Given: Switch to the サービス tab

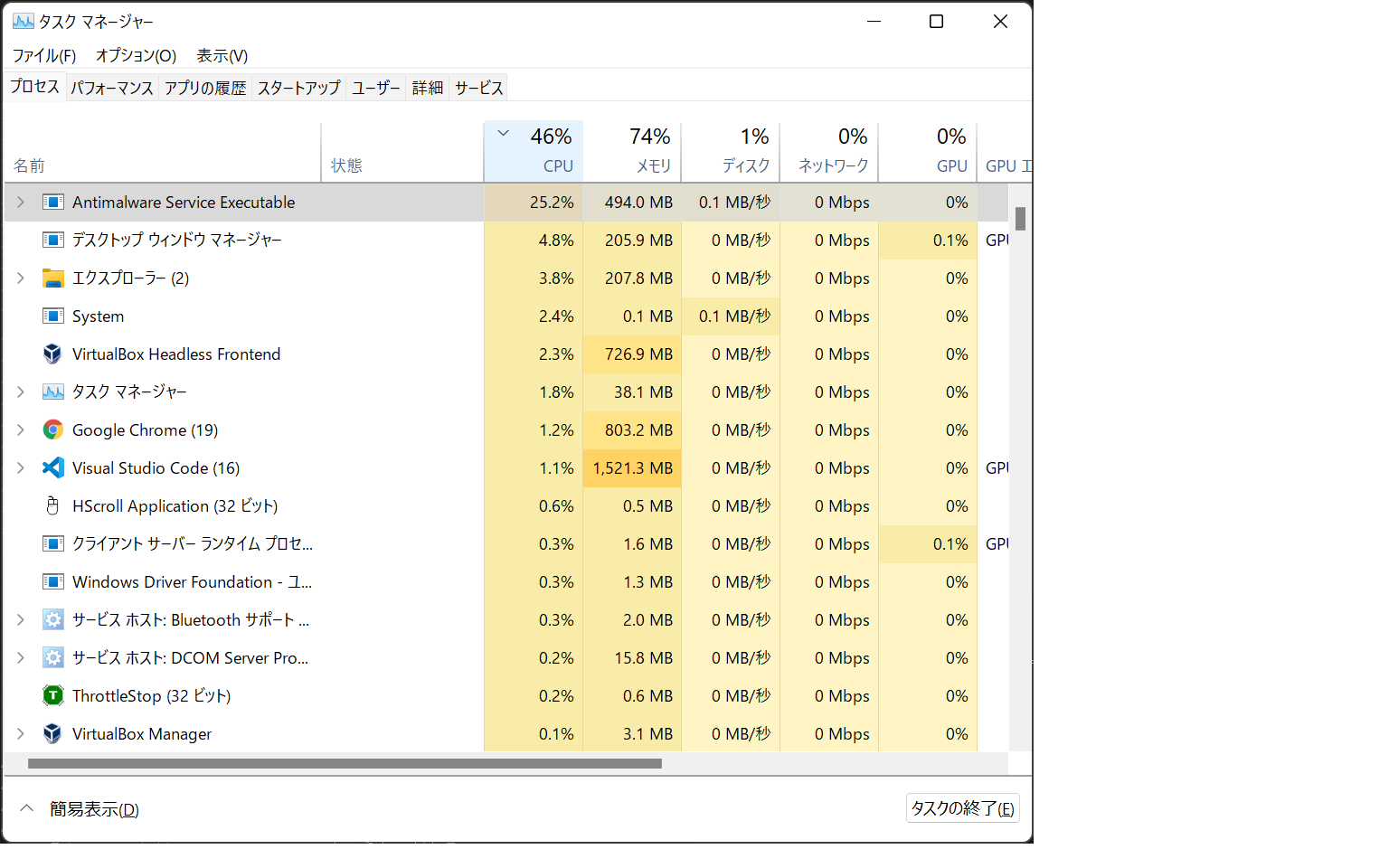Looking at the screenshot, I should pos(479,88).
